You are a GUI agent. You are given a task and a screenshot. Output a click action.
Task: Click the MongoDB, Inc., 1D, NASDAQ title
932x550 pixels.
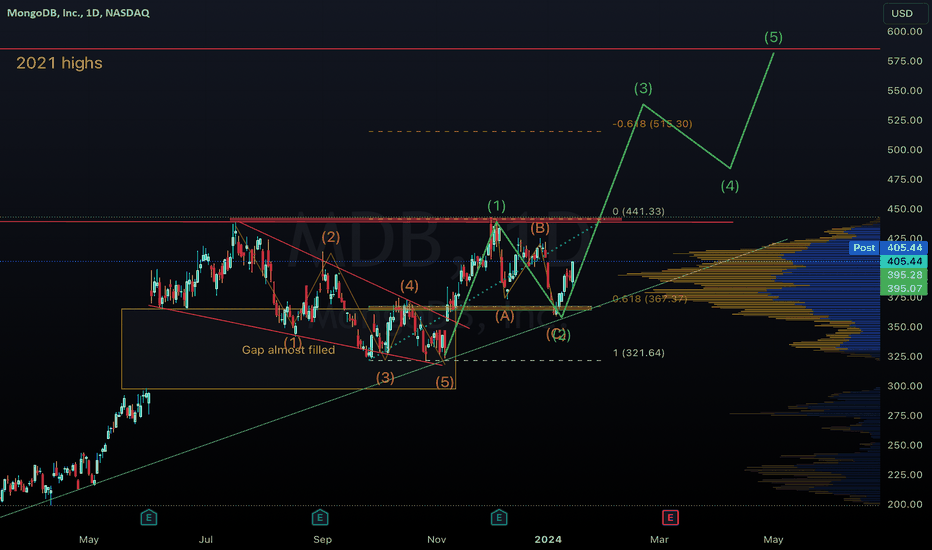click(78, 12)
